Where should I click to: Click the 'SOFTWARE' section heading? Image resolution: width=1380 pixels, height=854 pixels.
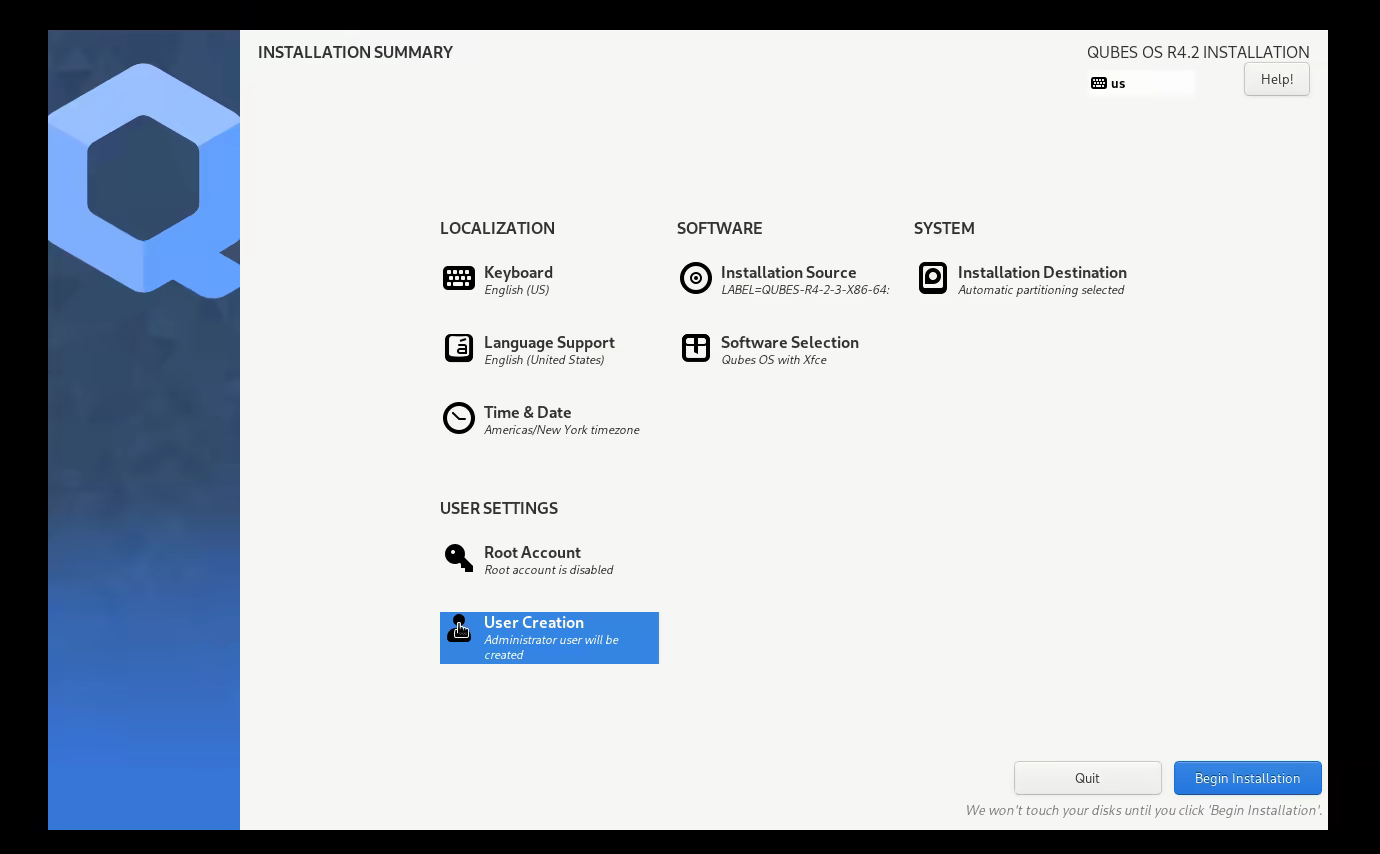(719, 228)
